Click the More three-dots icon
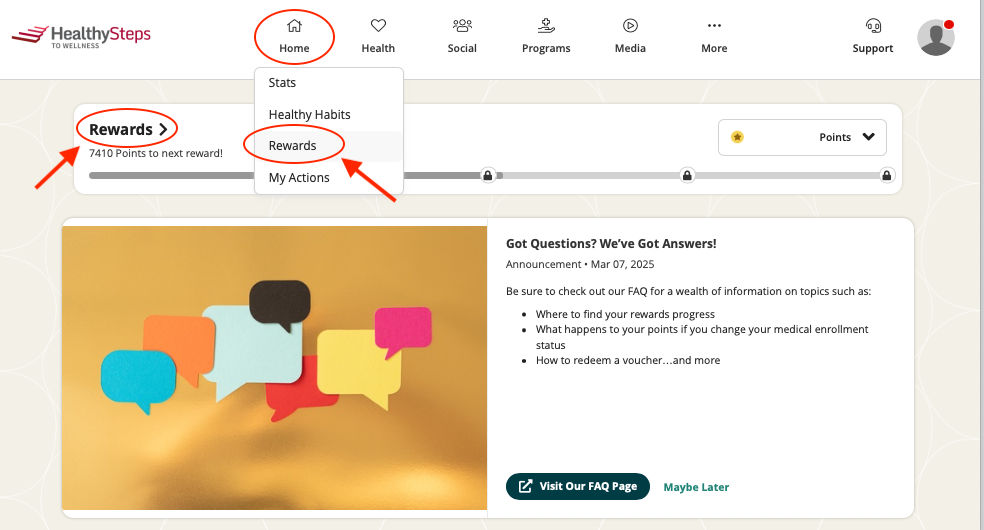Viewport: 984px width, 530px height. click(x=714, y=26)
